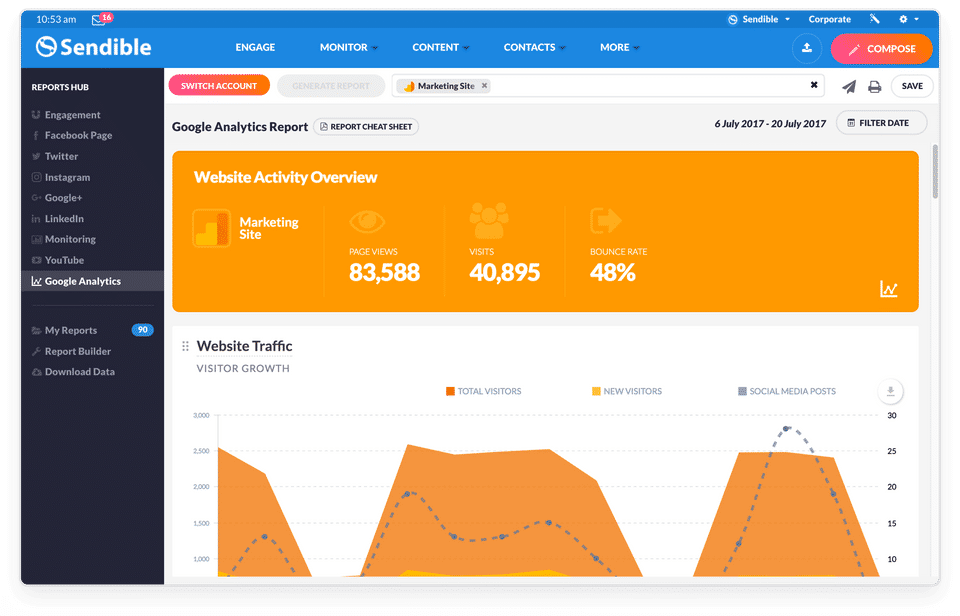Viewport: 960px width, 616px height.
Task: Print the report using printer icon
Action: [x=874, y=86]
